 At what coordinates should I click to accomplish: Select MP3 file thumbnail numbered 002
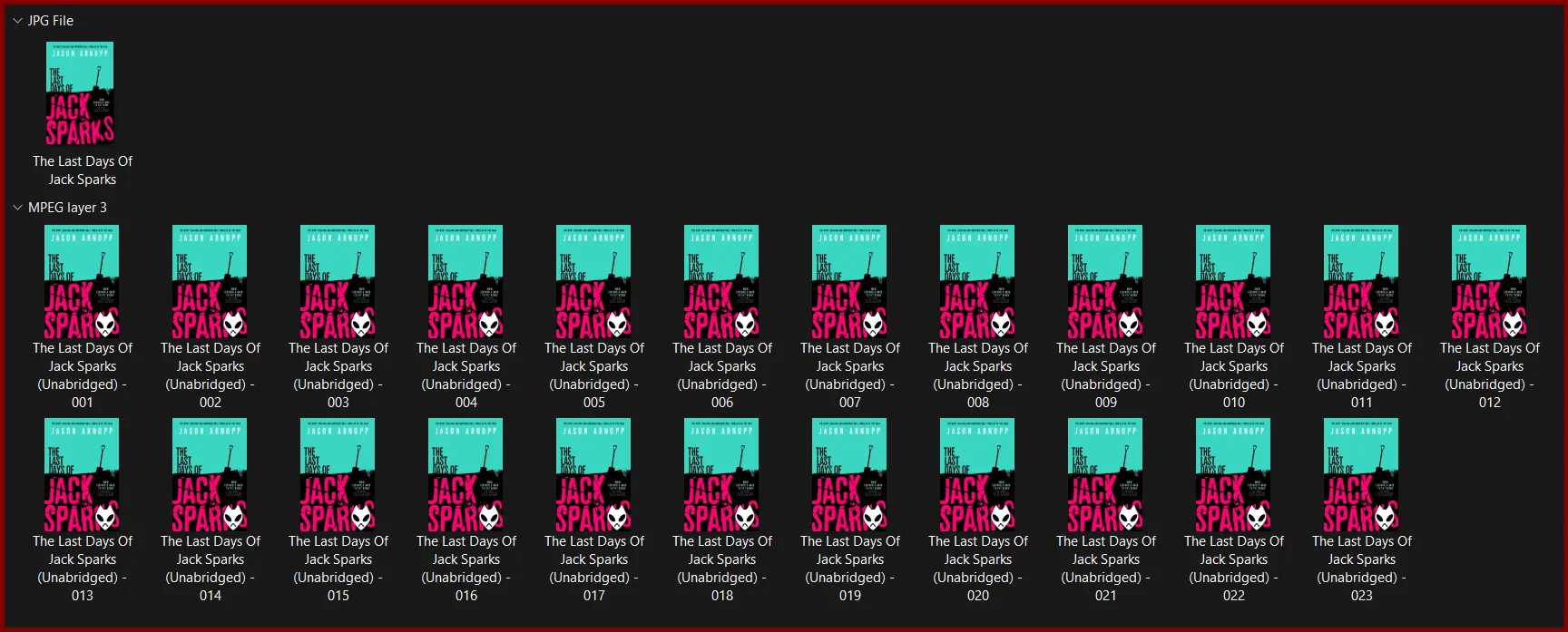[211, 281]
